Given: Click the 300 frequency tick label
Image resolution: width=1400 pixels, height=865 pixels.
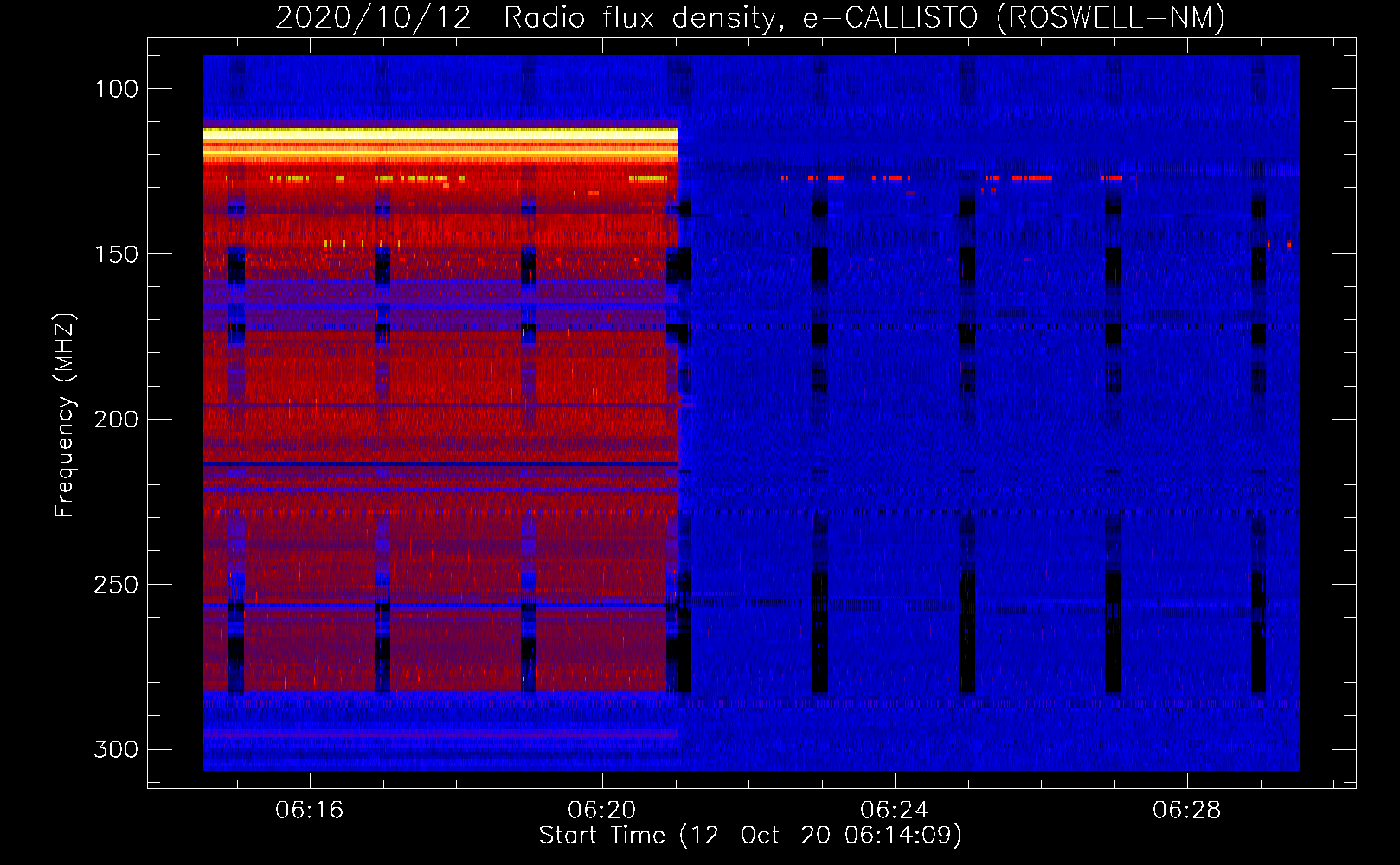Looking at the screenshot, I should [116, 749].
